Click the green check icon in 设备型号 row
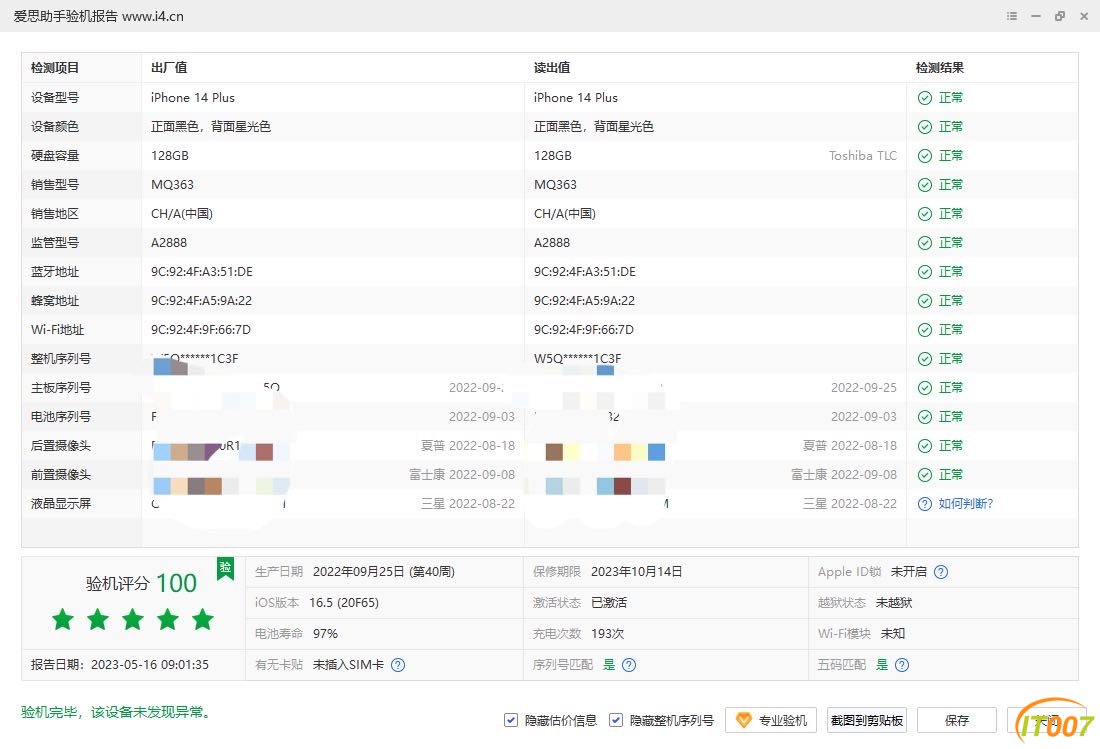Screen dimensions: 1100x749 point(925,98)
